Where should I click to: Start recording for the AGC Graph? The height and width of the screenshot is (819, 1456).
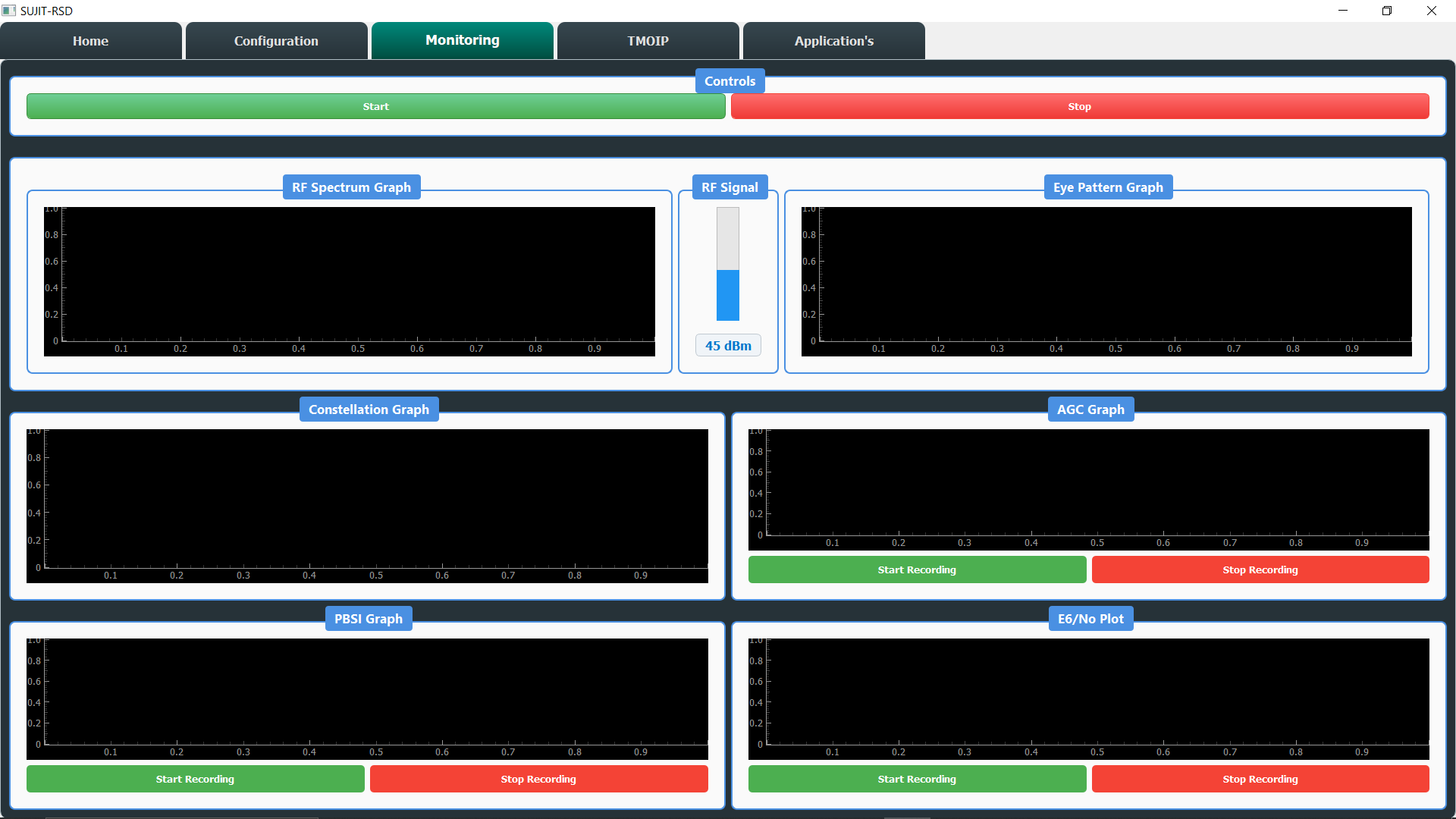pyautogui.click(x=917, y=570)
